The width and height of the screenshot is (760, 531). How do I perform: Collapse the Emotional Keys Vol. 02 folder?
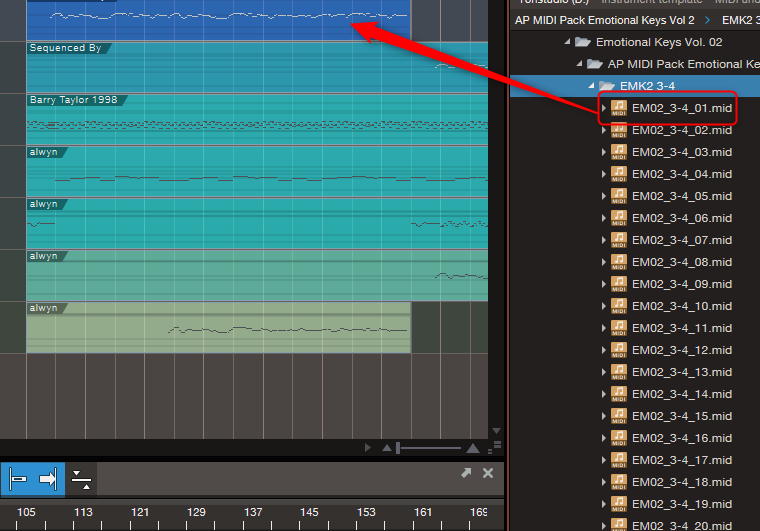567,42
